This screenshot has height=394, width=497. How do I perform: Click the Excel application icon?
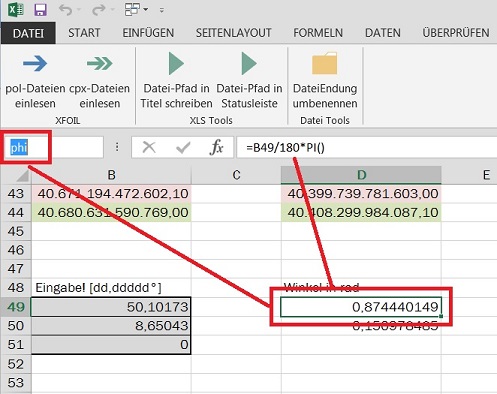(16, 10)
